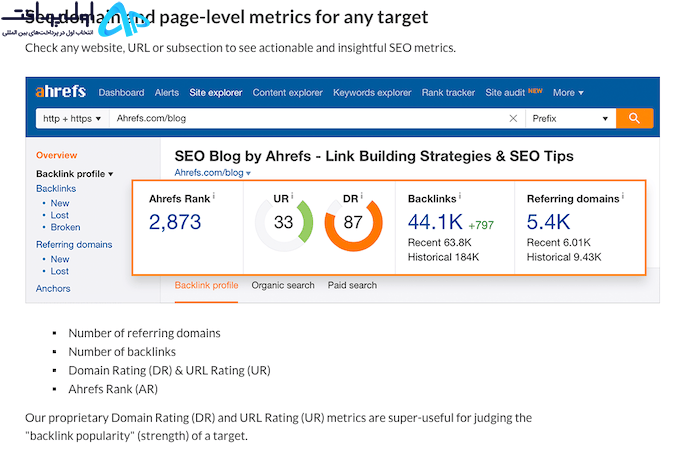This screenshot has height=450, width=680.
Task: Open the Anchors sidebar link
Action: click(x=53, y=288)
